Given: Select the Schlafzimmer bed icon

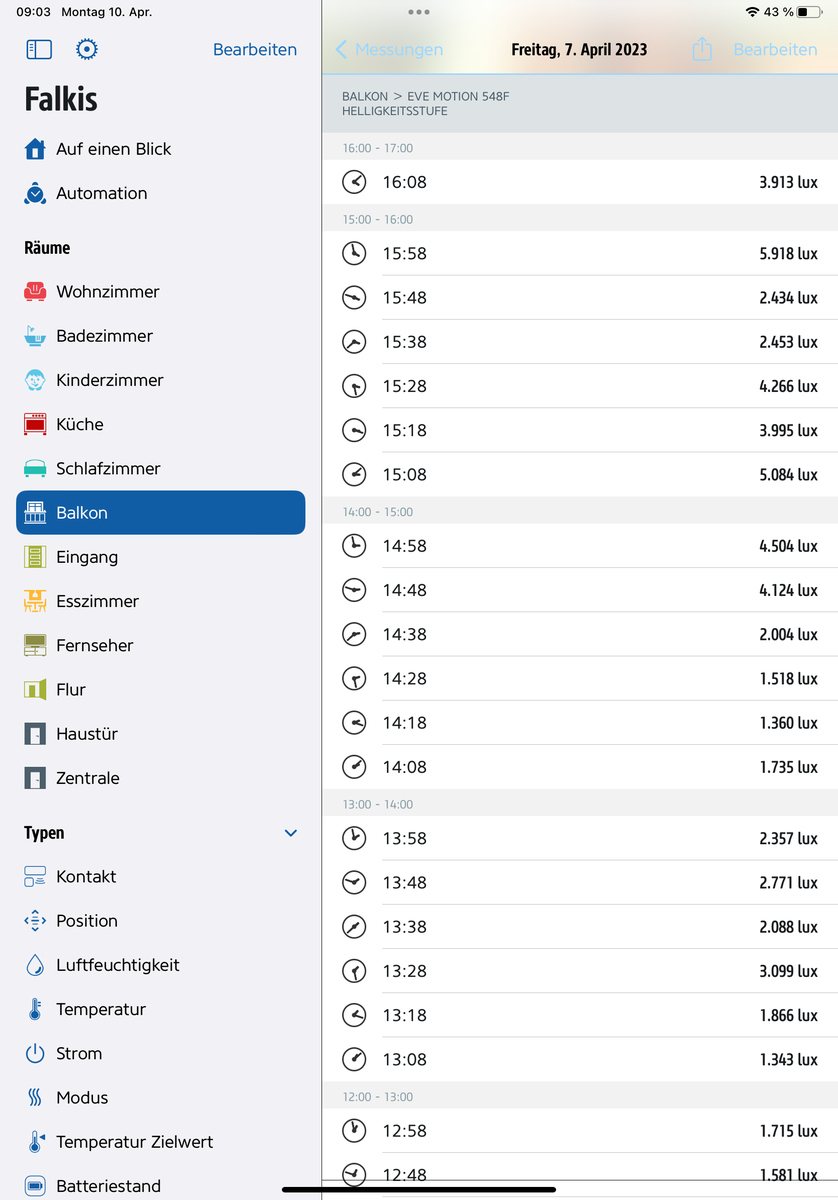Looking at the screenshot, I should 35,468.
